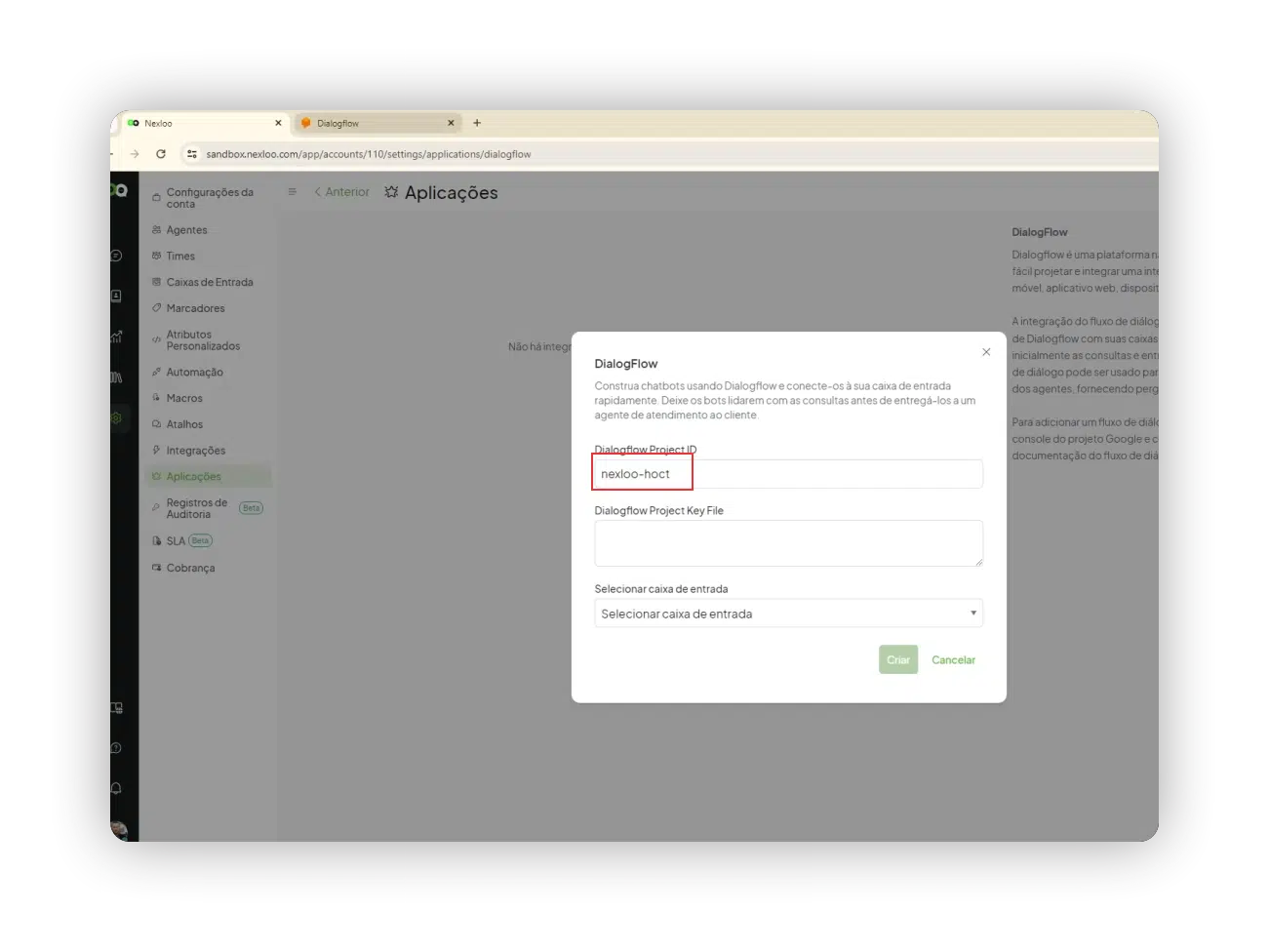1269x952 pixels.
Task: Close the Dialogflow browser tab
Action: point(451,123)
